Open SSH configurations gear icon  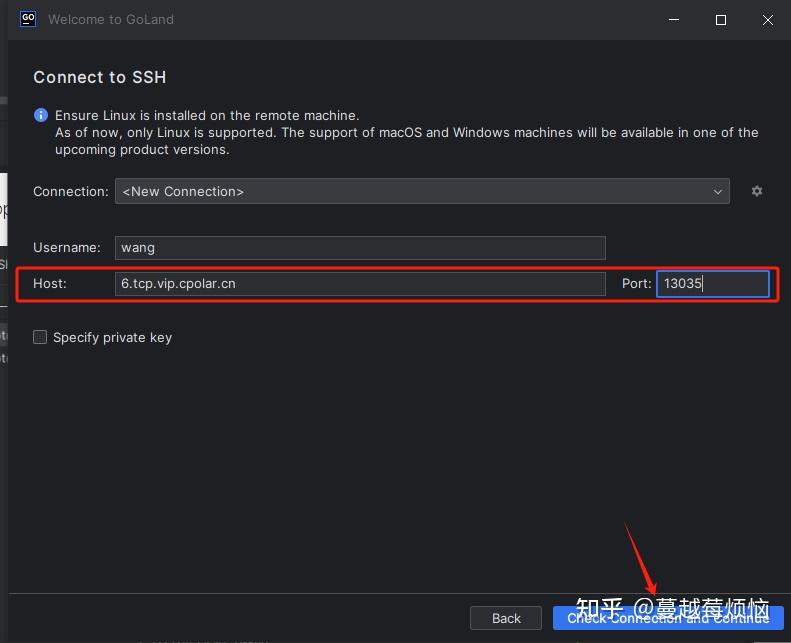pos(756,191)
